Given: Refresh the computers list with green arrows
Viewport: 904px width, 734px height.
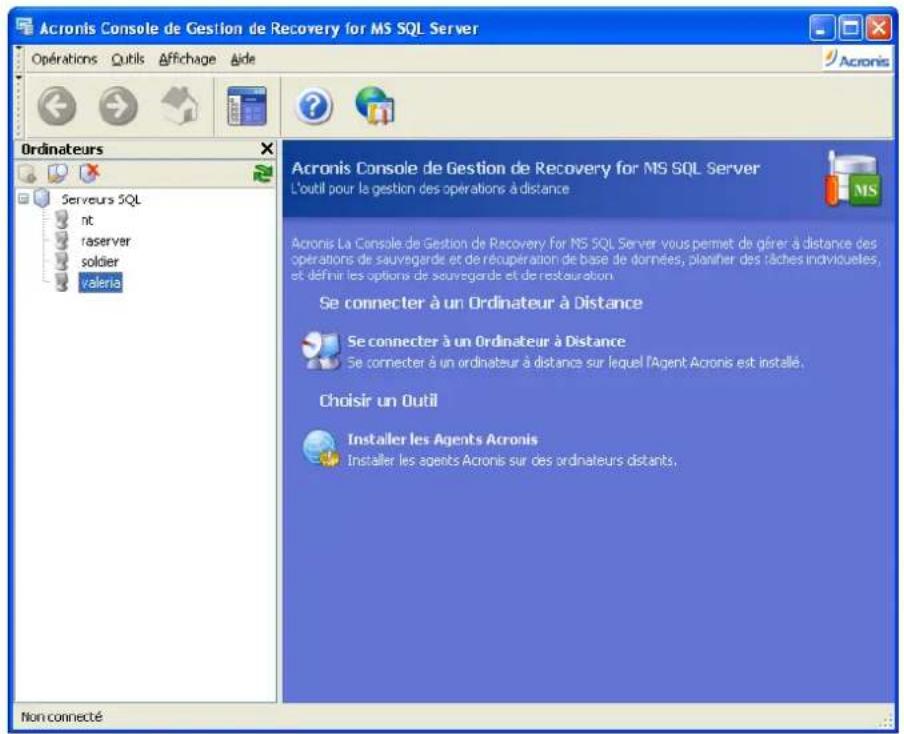Looking at the screenshot, I should click(x=263, y=173).
